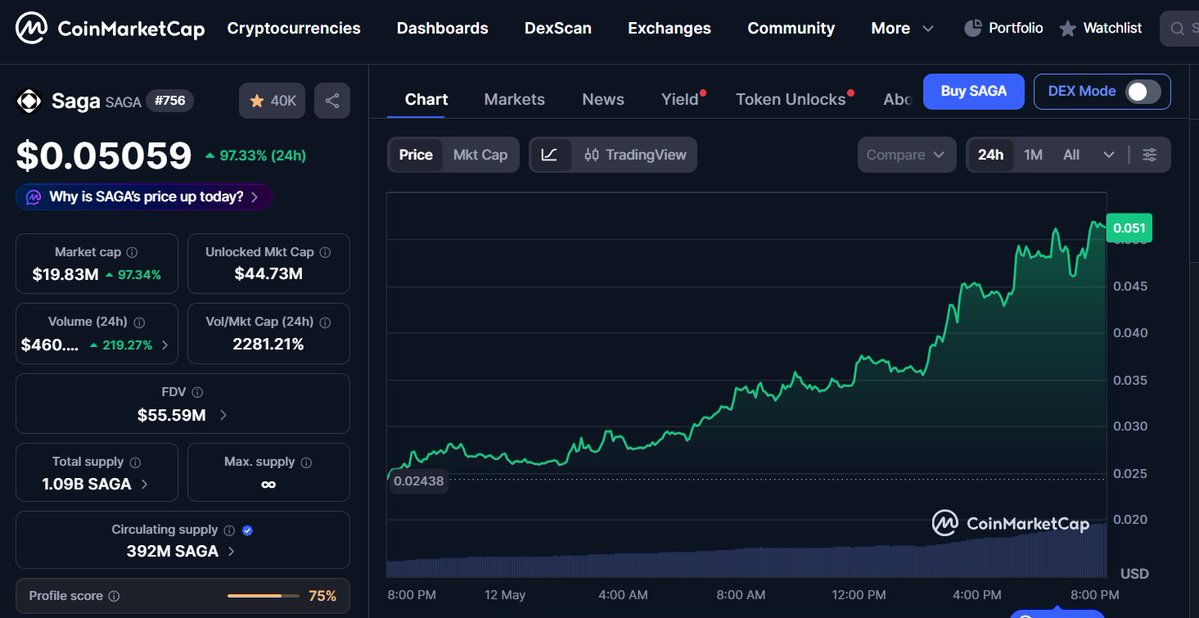
Task: Select Price chart view
Action: (x=416, y=154)
